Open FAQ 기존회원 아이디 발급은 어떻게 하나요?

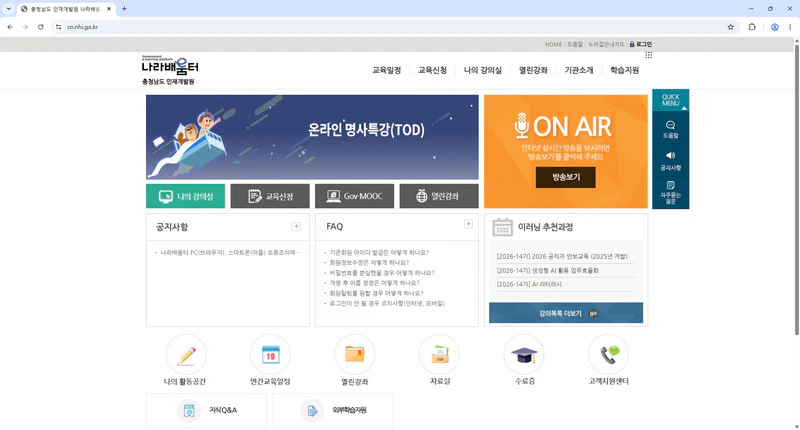tap(379, 252)
